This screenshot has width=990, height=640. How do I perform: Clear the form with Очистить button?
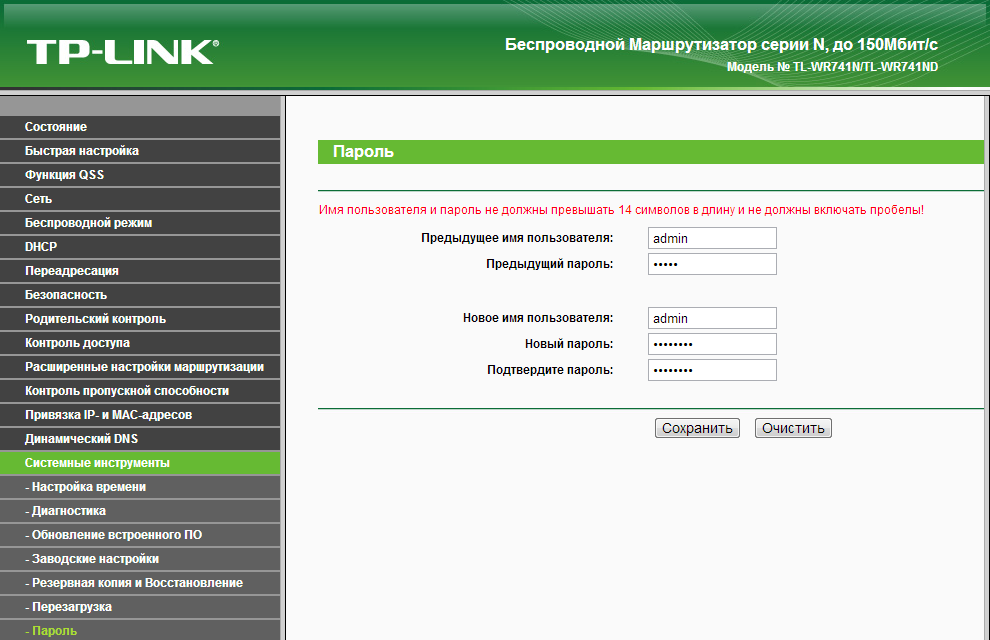coord(793,428)
